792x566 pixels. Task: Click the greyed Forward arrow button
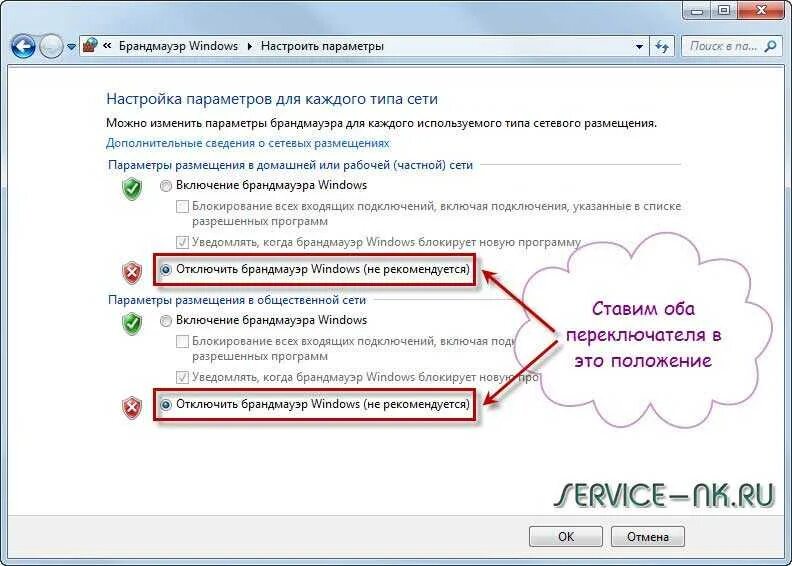coord(51,46)
